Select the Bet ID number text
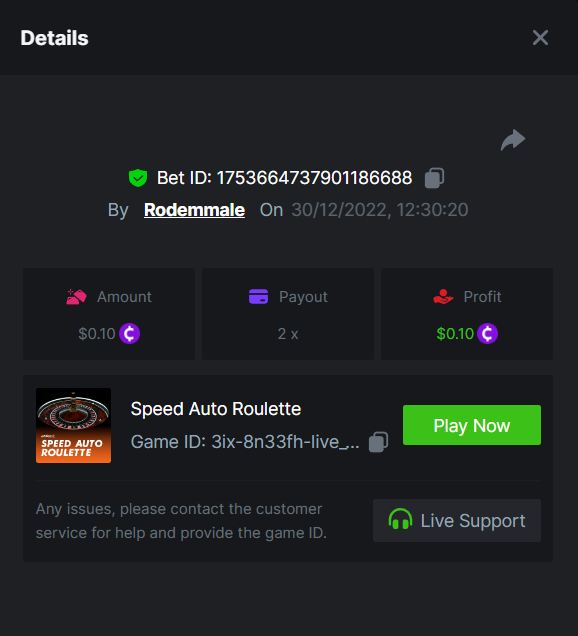This screenshot has height=636, width=578. point(314,178)
